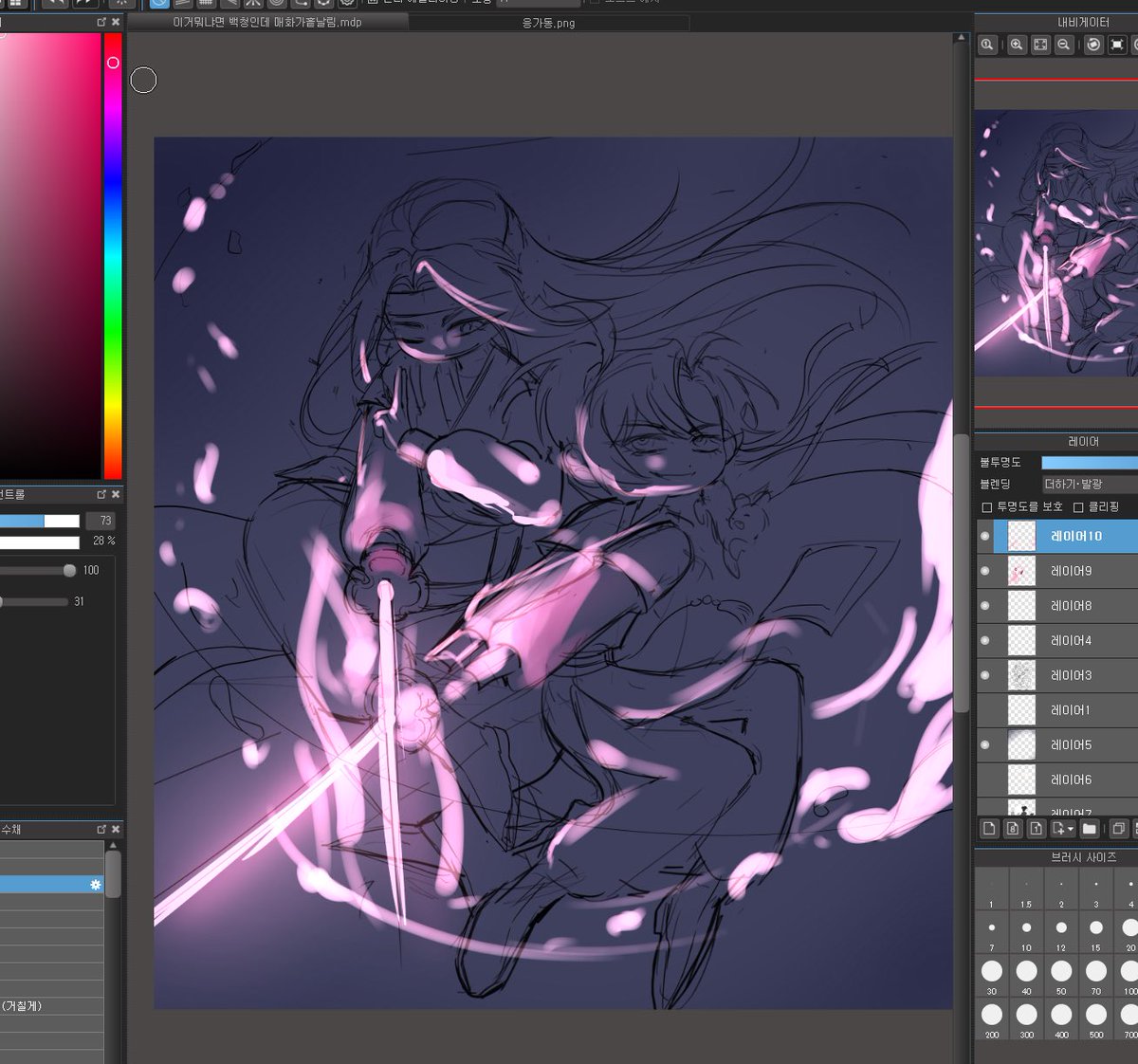This screenshot has height=1064, width=1138.
Task: Pop out the brush list panel
Action: (x=101, y=829)
